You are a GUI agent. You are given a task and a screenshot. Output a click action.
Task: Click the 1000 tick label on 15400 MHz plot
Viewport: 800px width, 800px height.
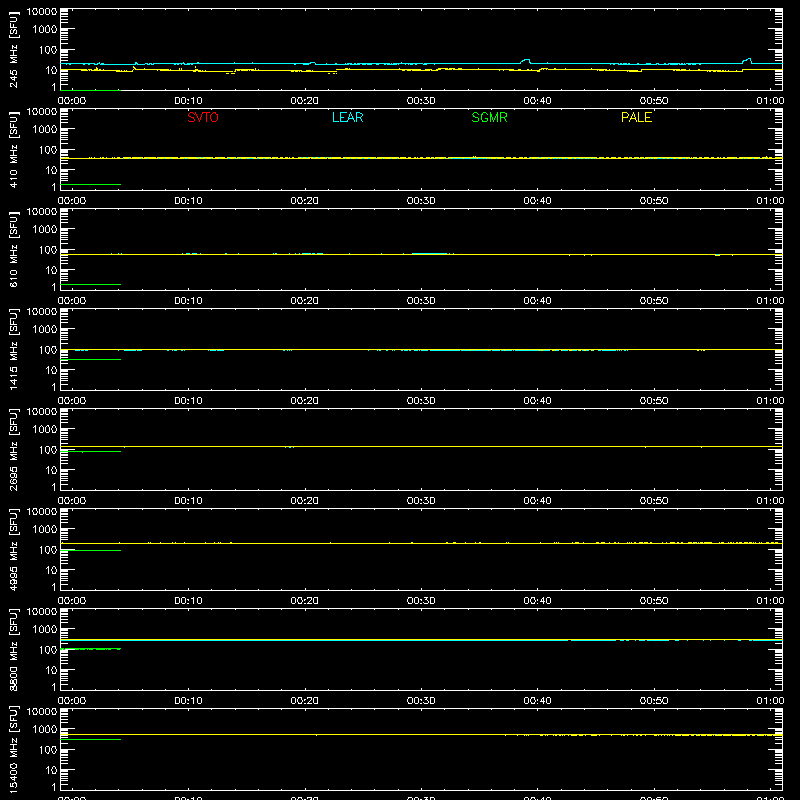(x=45, y=730)
